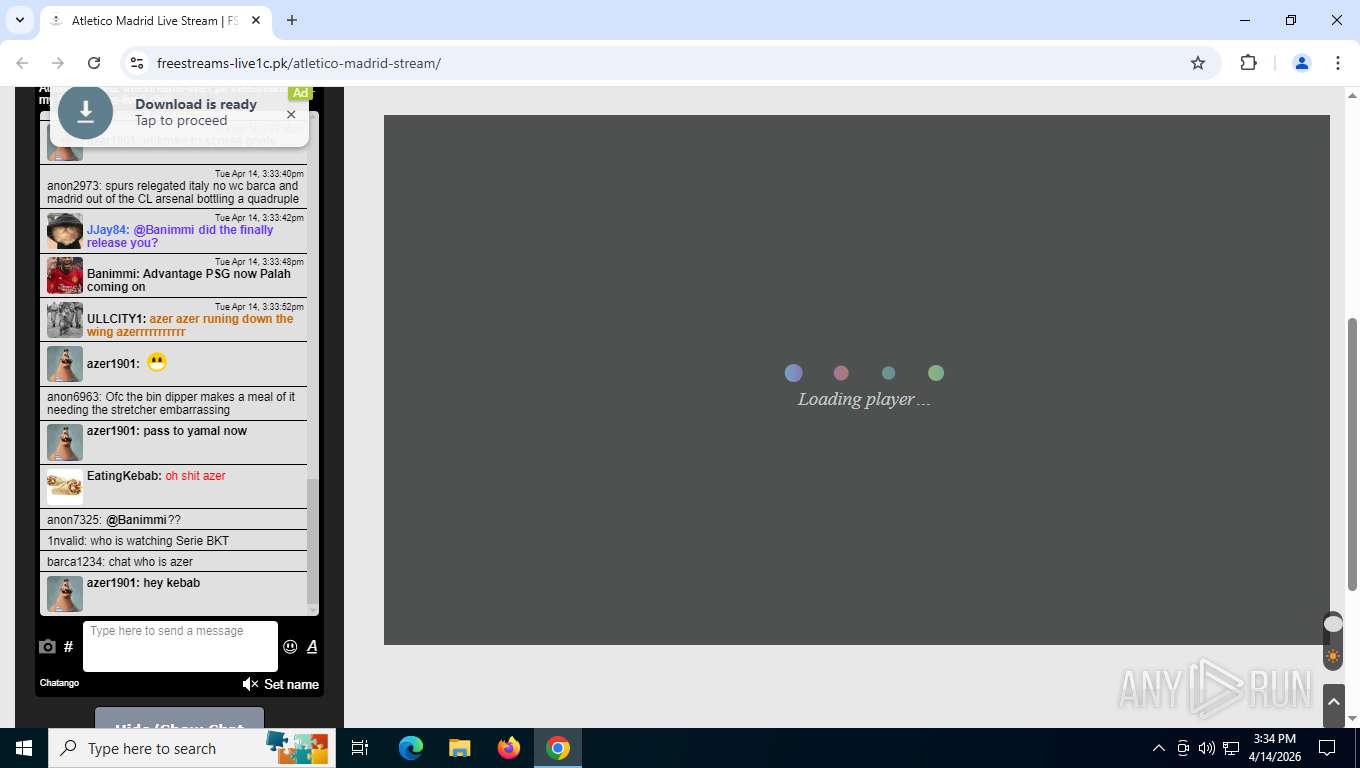Open the emoji smiley picker in chat
The width and height of the screenshot is (1360, 768).
(x=290, y=647)
